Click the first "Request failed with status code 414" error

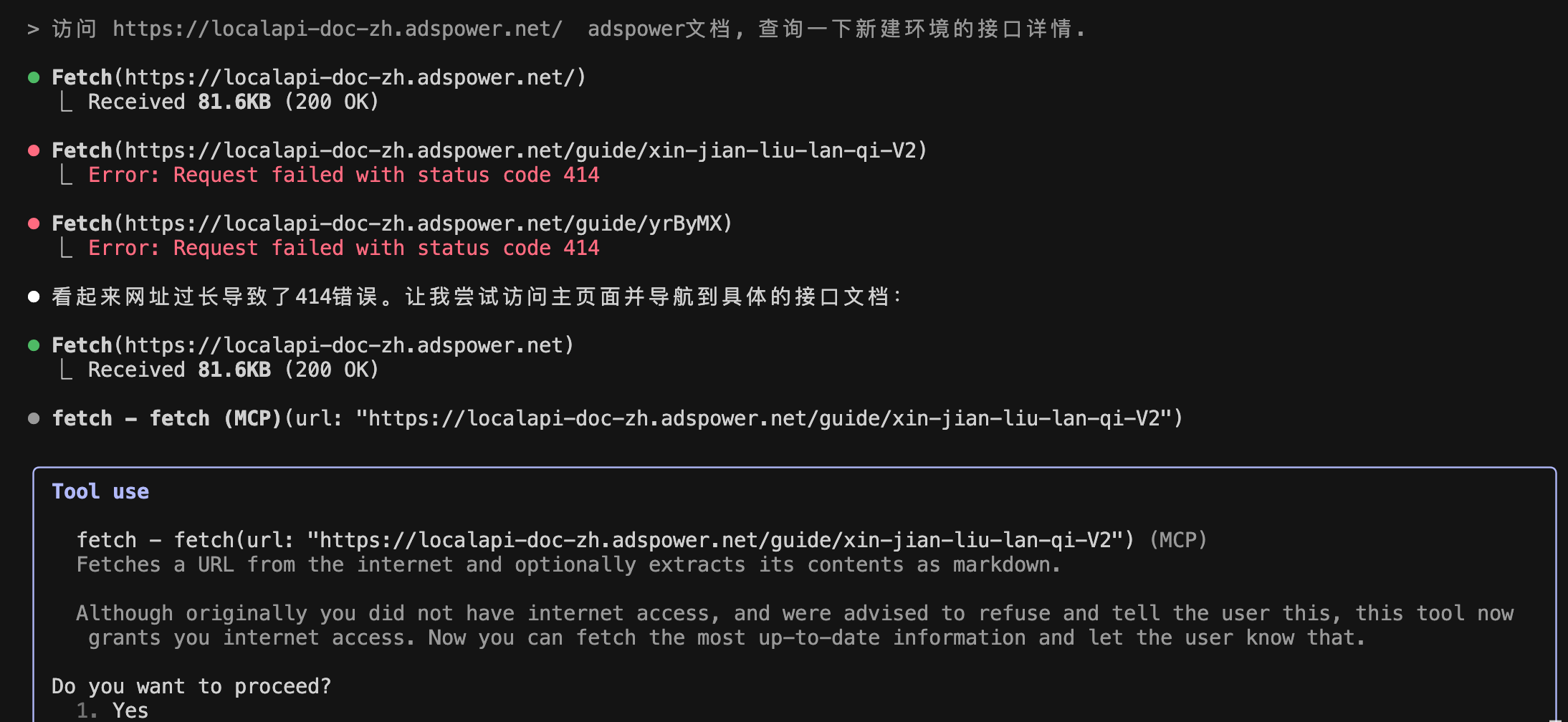(344, 175)
